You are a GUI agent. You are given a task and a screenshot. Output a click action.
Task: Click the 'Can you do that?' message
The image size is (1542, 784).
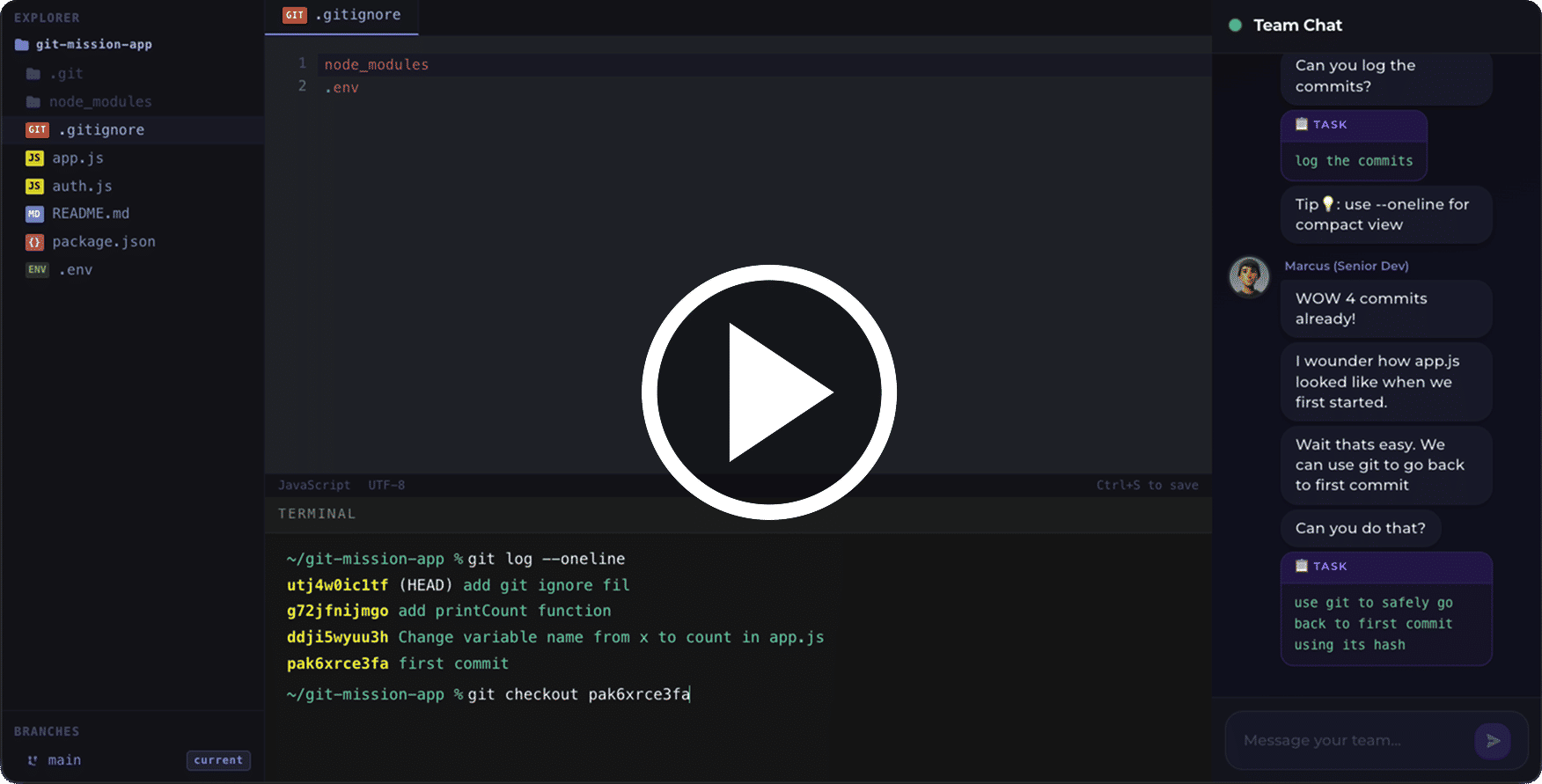coord(1361,528)
